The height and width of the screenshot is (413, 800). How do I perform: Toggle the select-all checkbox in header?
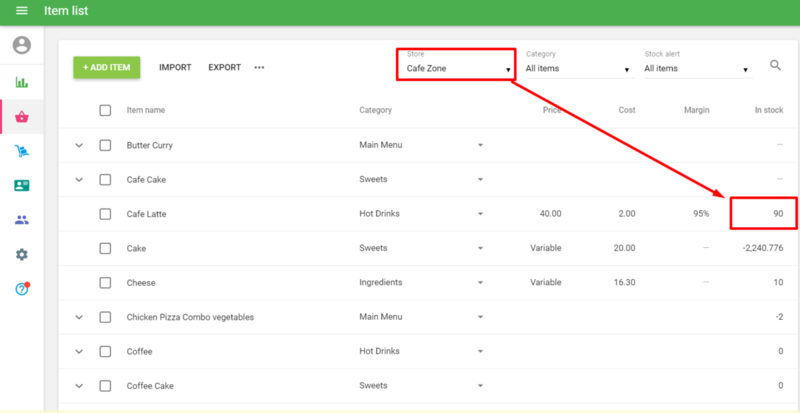[105, 110]
